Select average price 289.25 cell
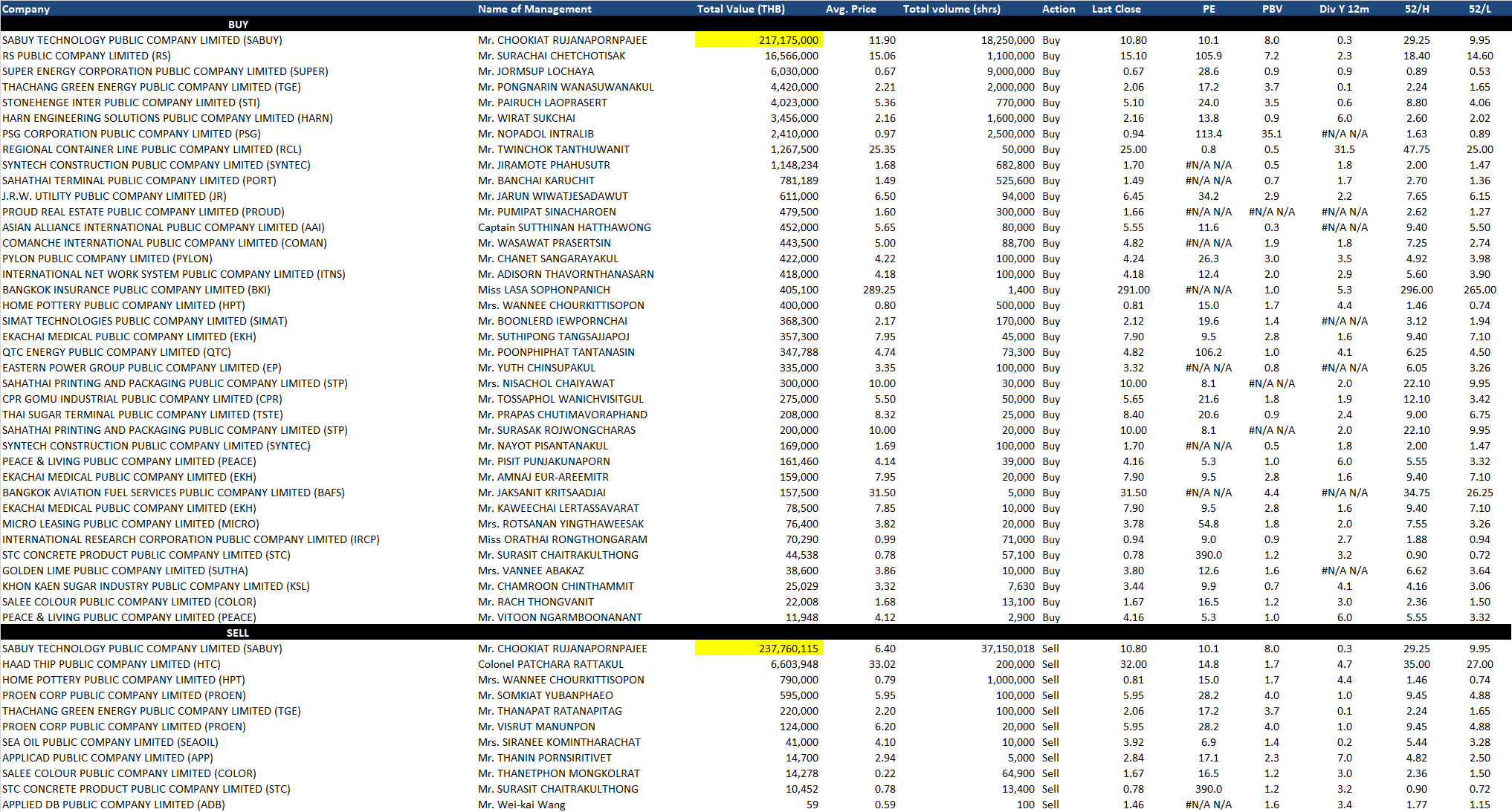Viewport: 1512px width, 812px height. pos(879,290)
